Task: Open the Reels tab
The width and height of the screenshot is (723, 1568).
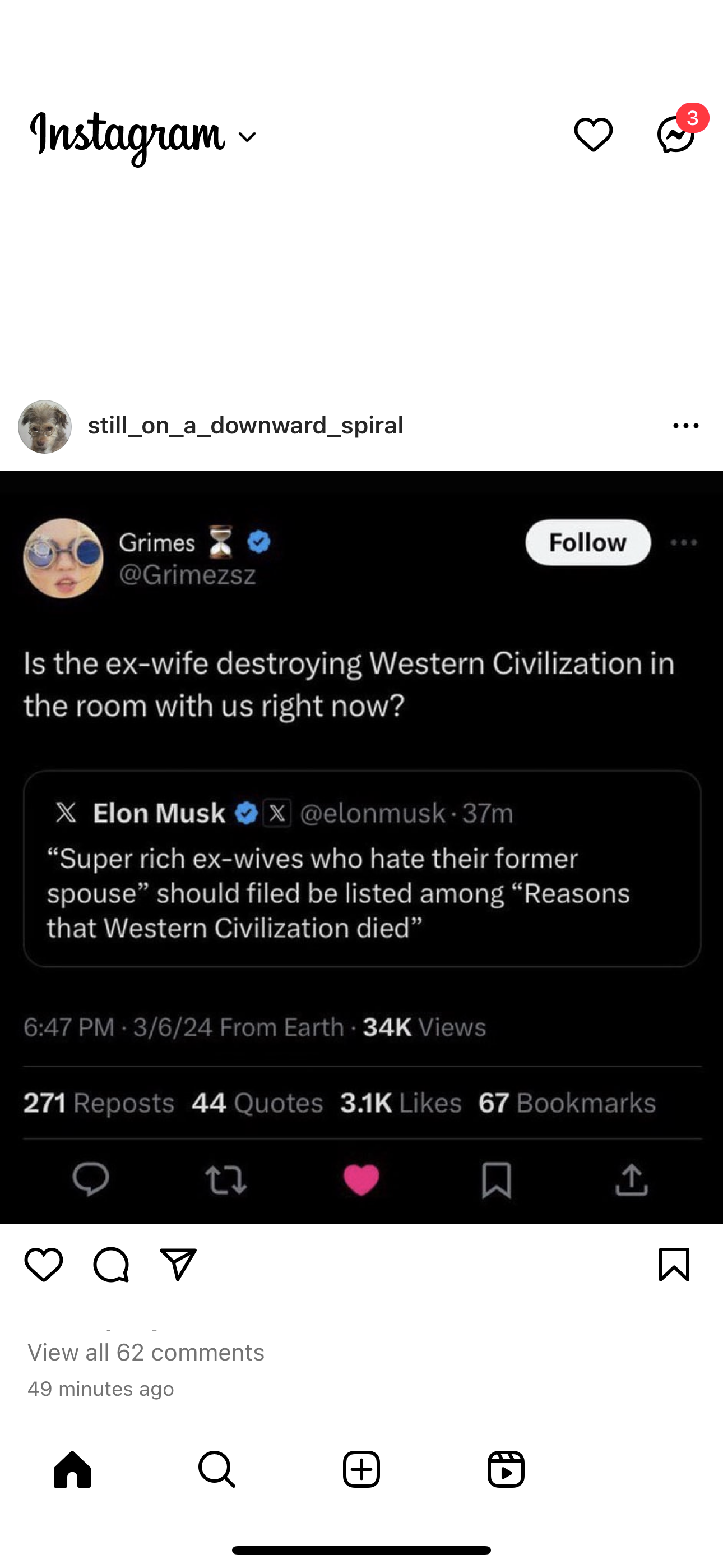Action: click(x=506, y=1469)
